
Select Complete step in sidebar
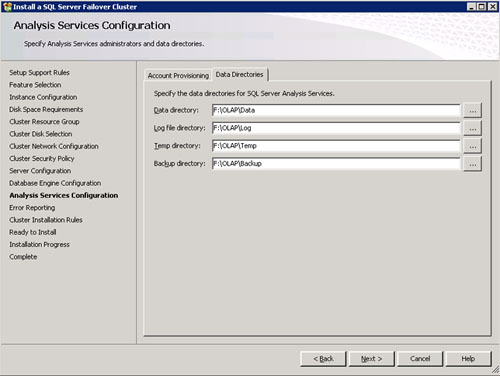point(23,257)
